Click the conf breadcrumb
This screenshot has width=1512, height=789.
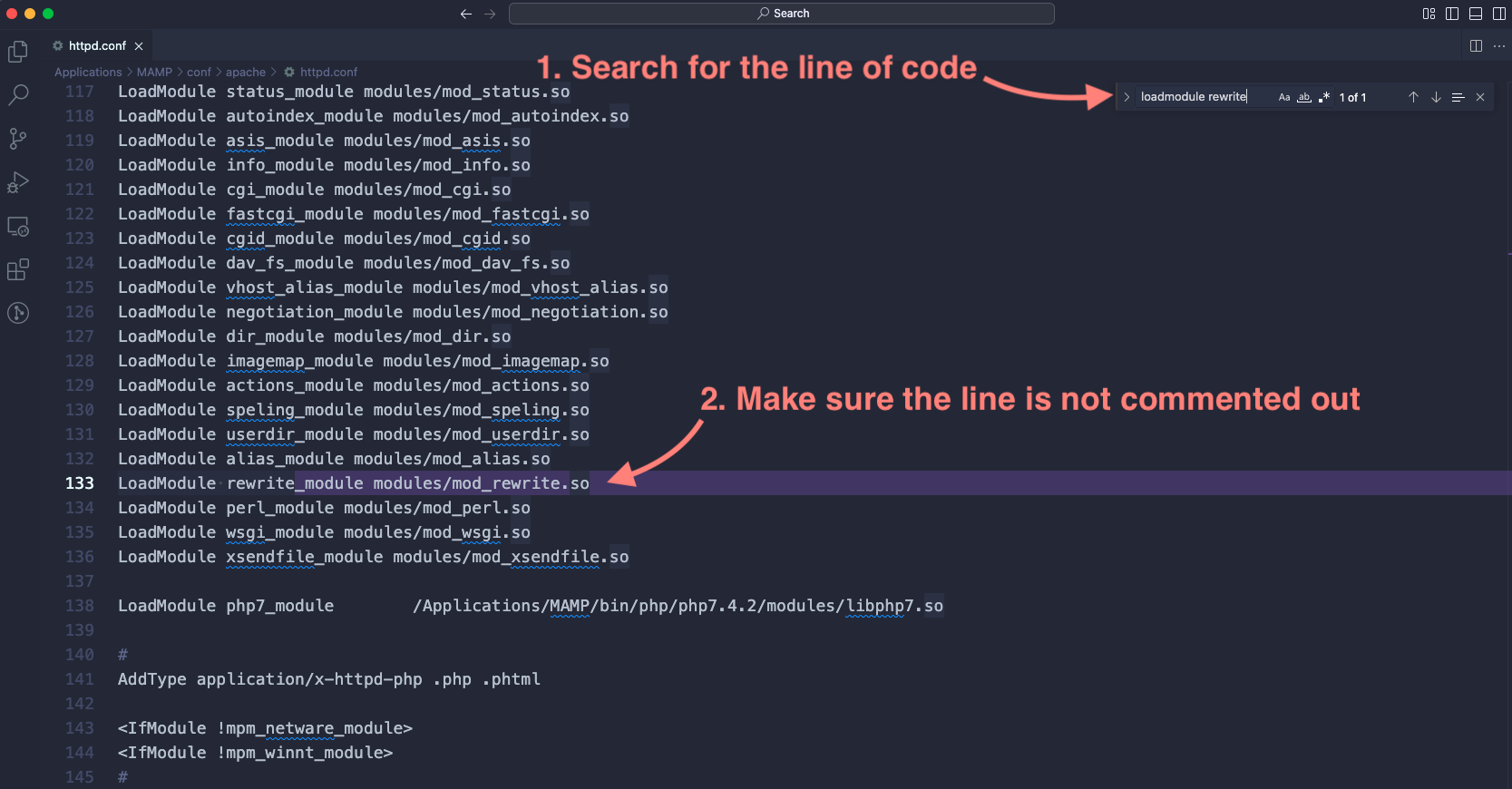tap(199, 72)
